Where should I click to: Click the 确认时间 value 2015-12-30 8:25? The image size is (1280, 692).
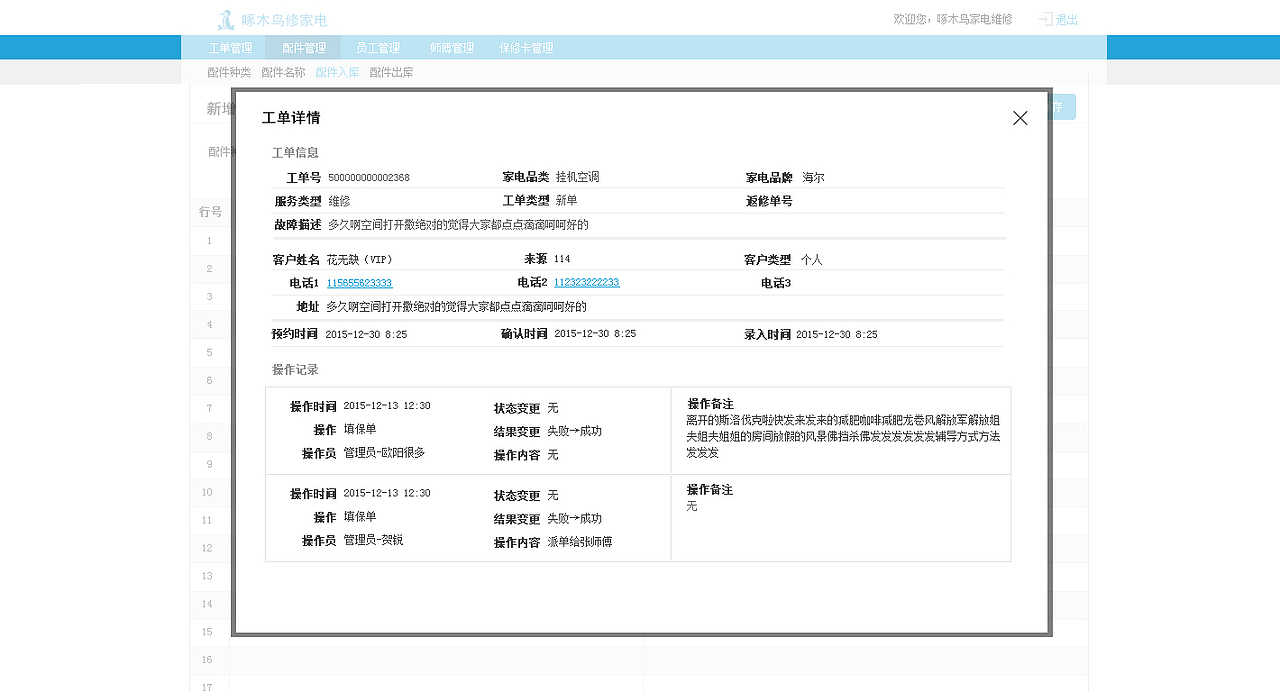(x=595, y=334)
